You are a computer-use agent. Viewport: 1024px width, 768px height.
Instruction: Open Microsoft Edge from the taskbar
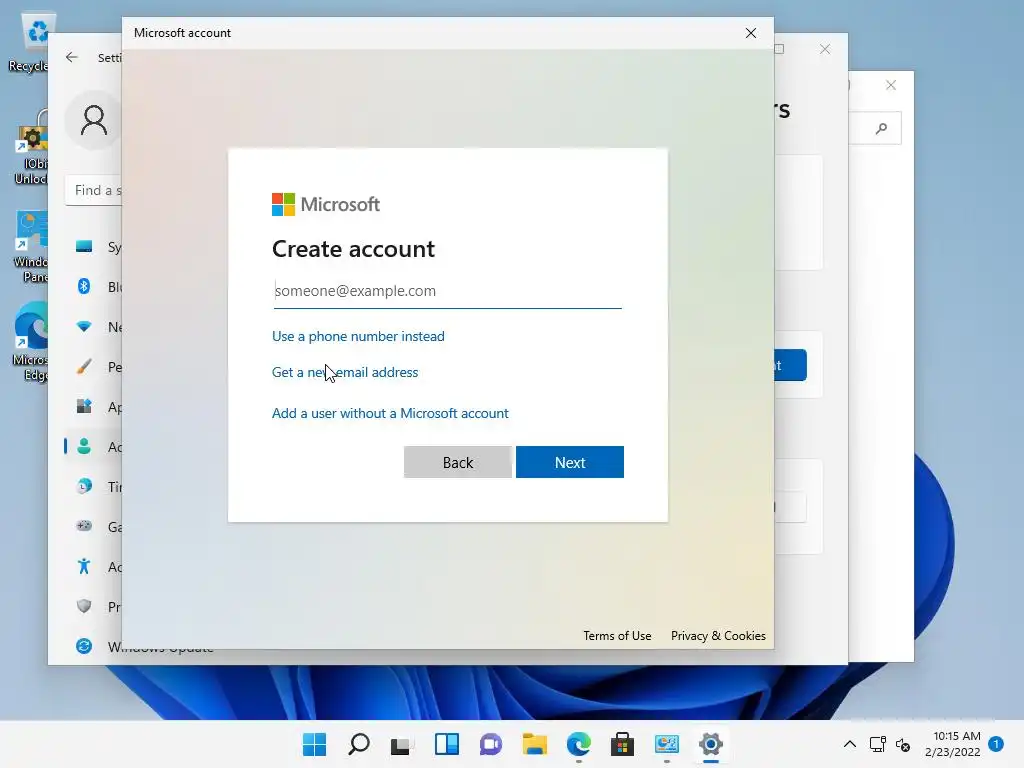(579, 744)
